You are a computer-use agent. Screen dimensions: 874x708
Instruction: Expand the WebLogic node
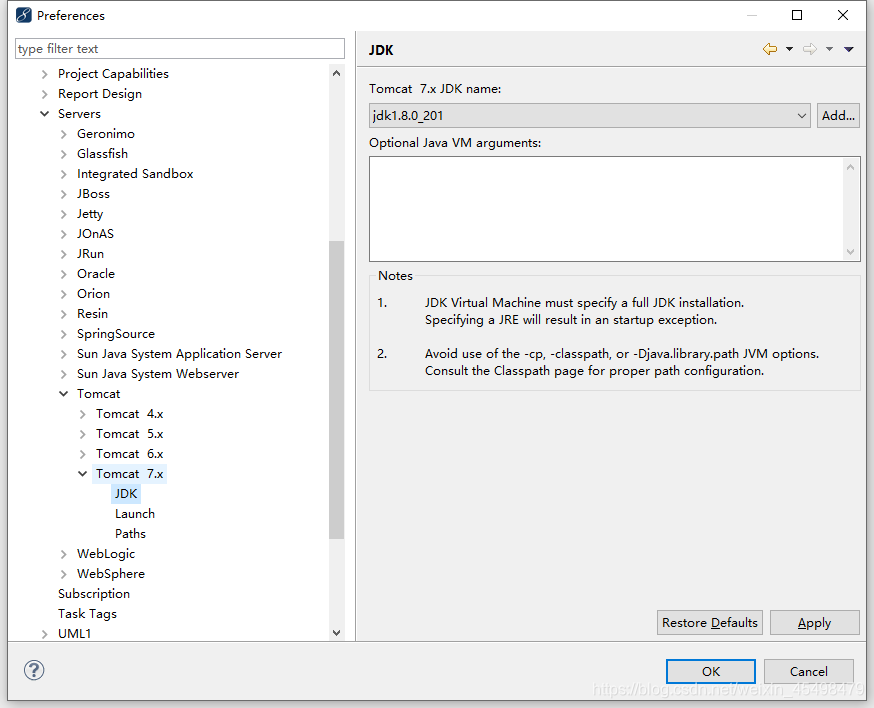tap(64, 554)
